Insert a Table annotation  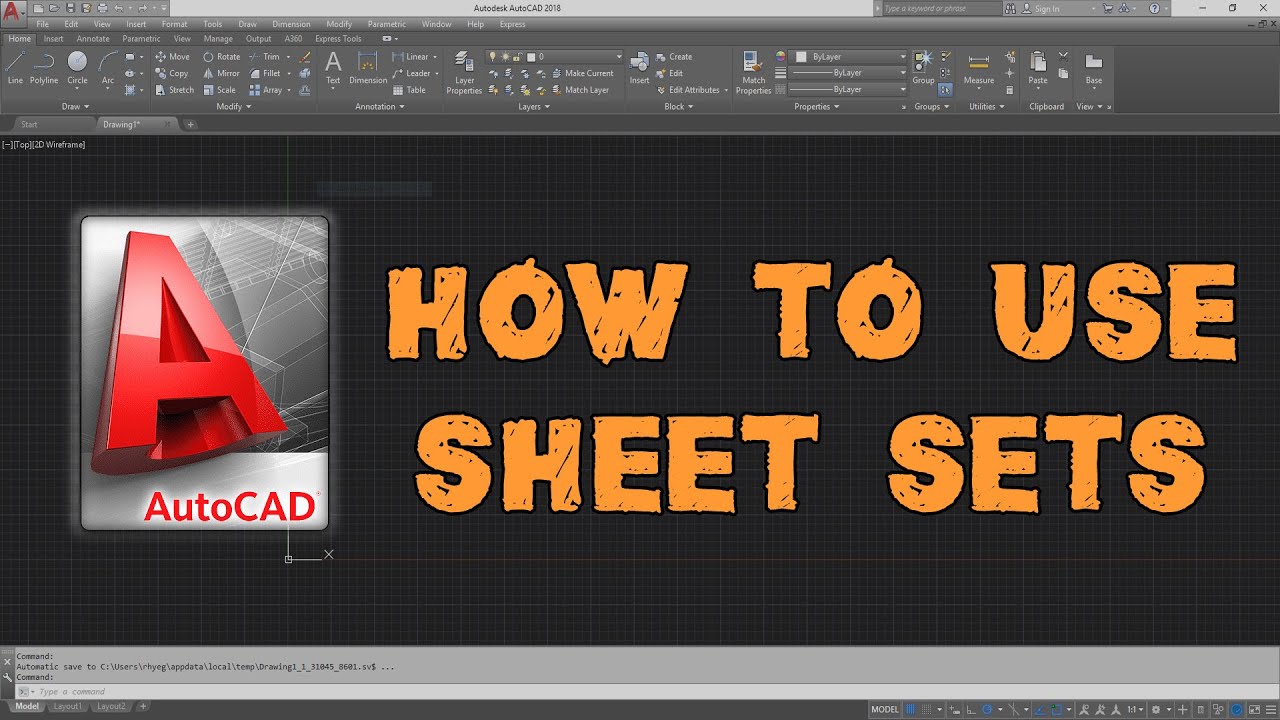409,90
